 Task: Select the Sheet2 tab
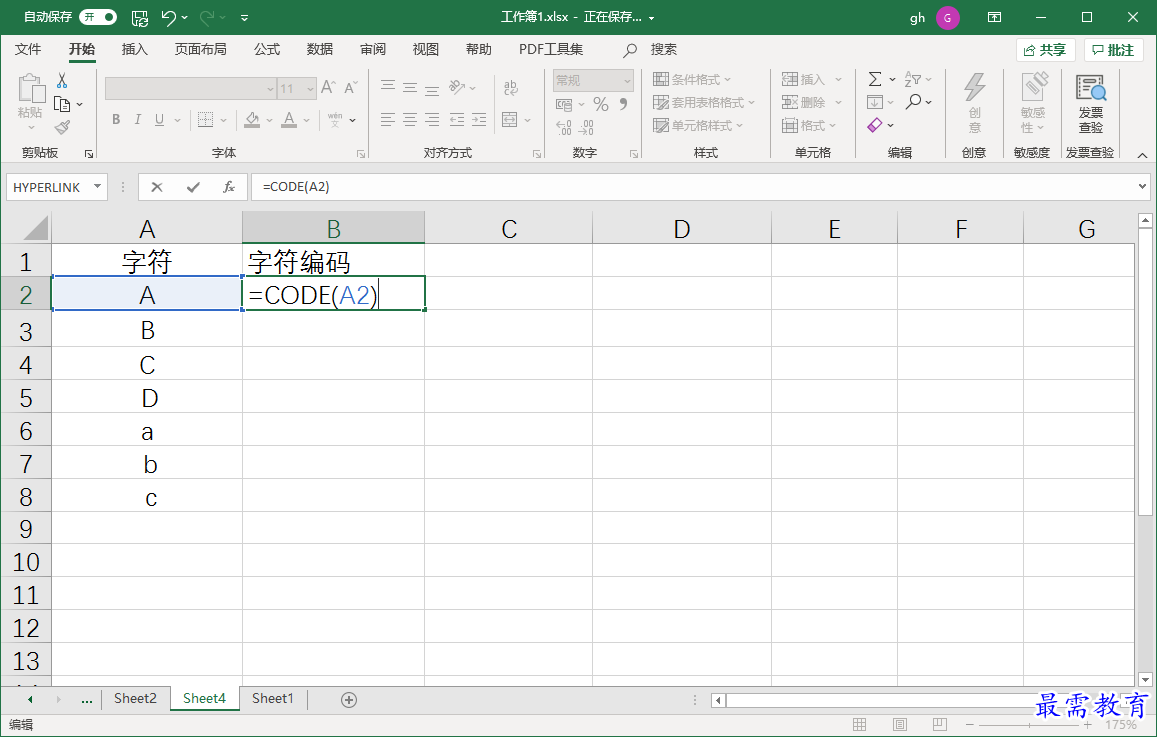click(x=135, y=699)
